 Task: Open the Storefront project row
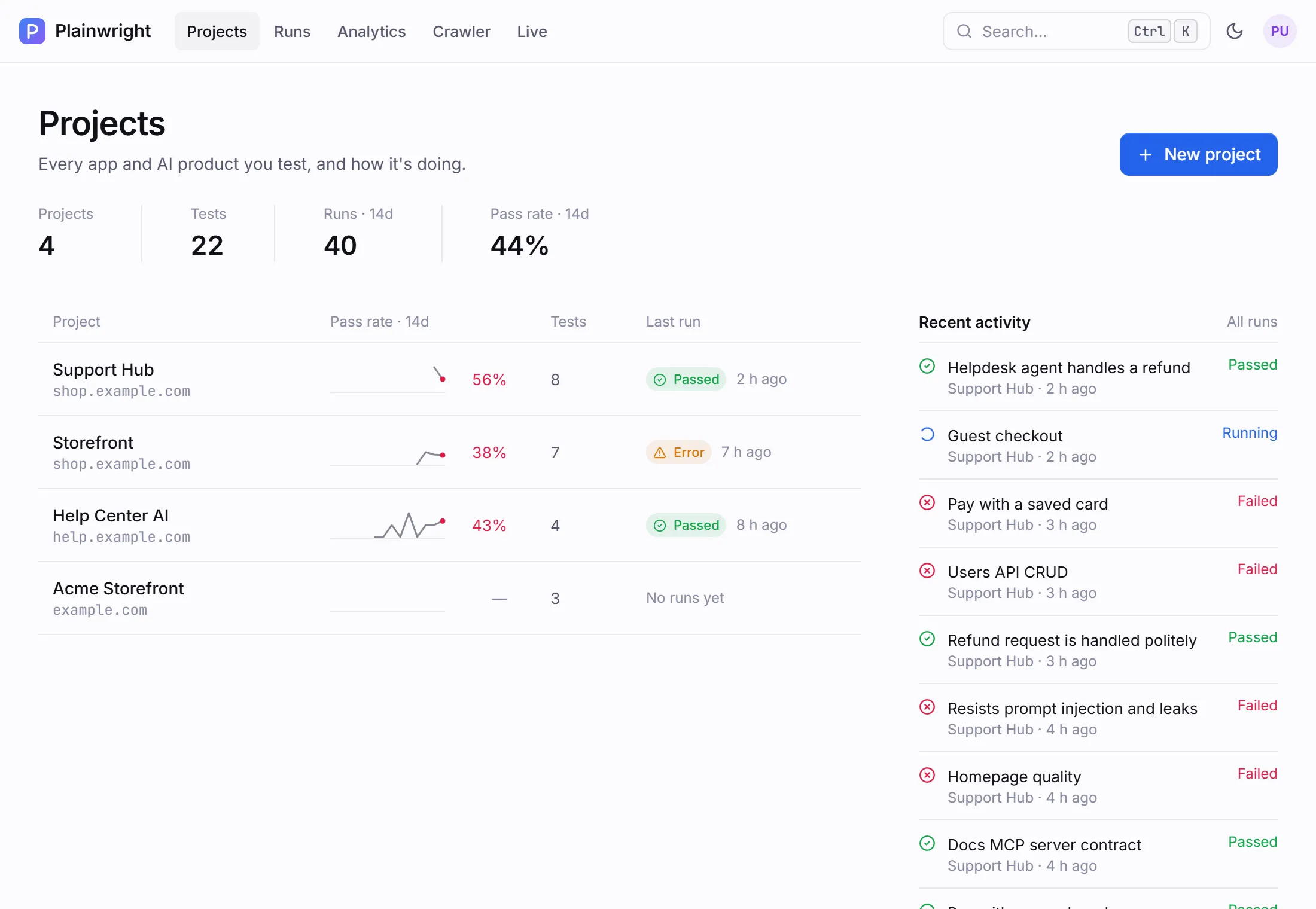click(x=449, y=452)
